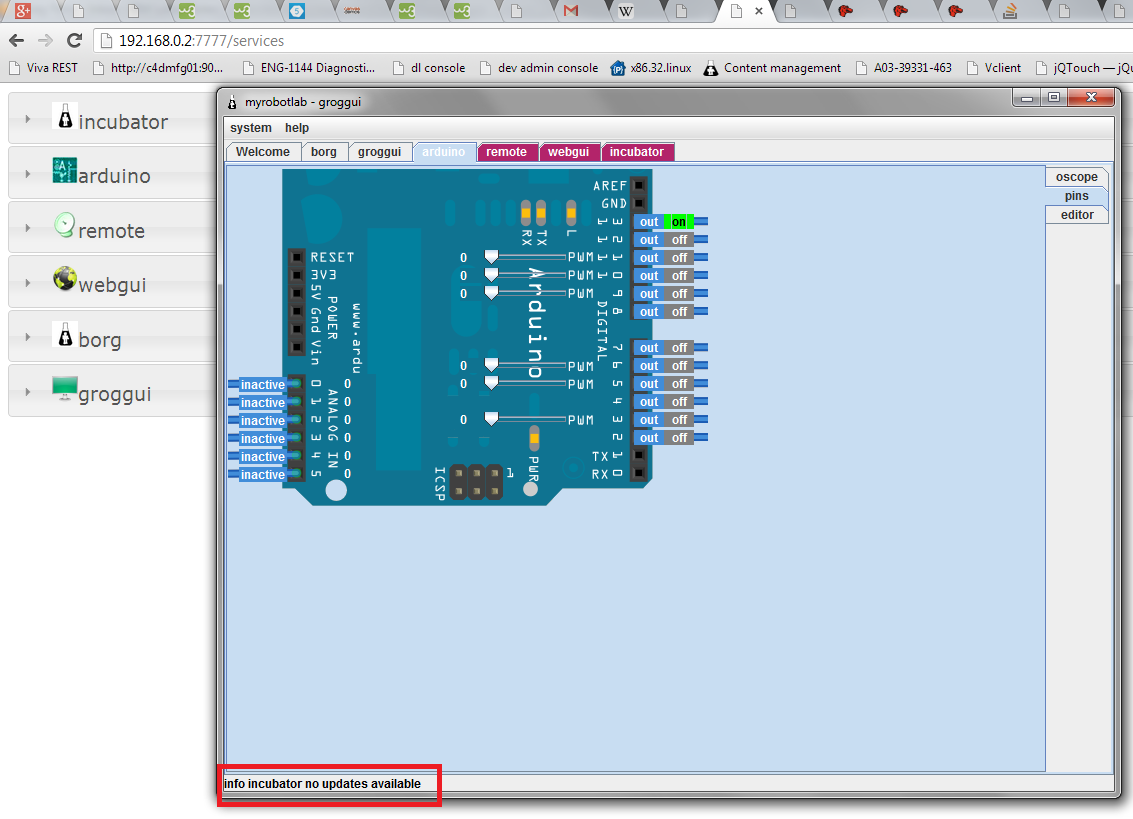
Task: Click the incubator flask icon in the sidebar
Action: [65, 116]
